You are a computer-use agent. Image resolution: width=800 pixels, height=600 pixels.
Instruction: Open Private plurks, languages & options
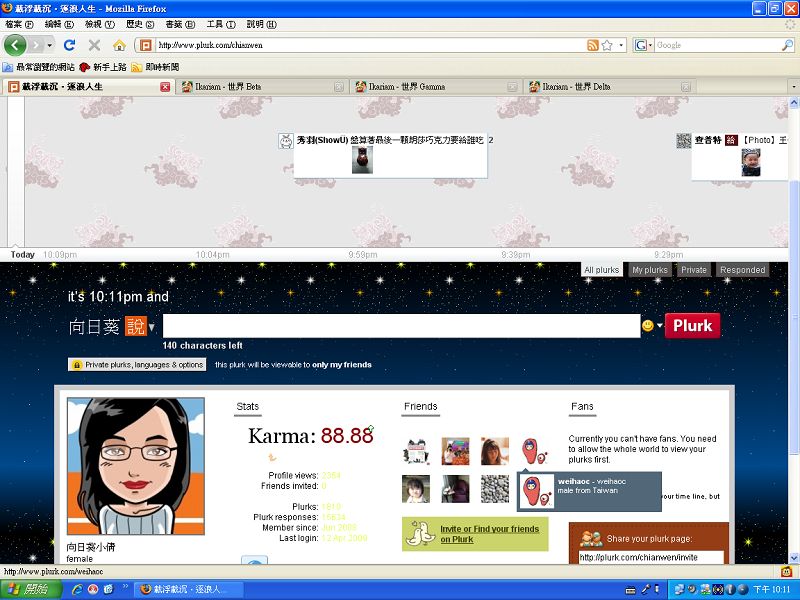(x=137, y=365)
